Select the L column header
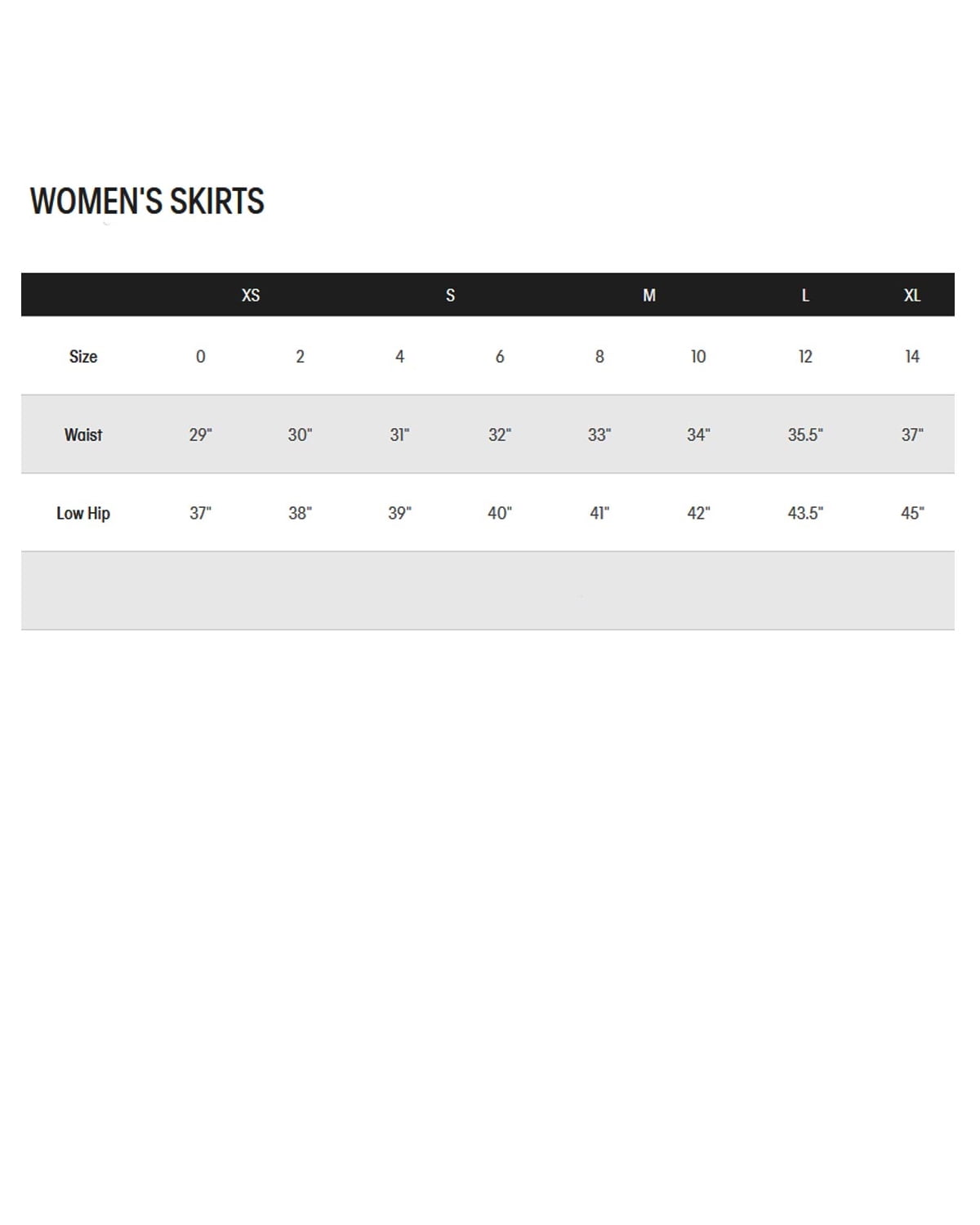Viewport: 980px width, 1225px height. point(805,296)
